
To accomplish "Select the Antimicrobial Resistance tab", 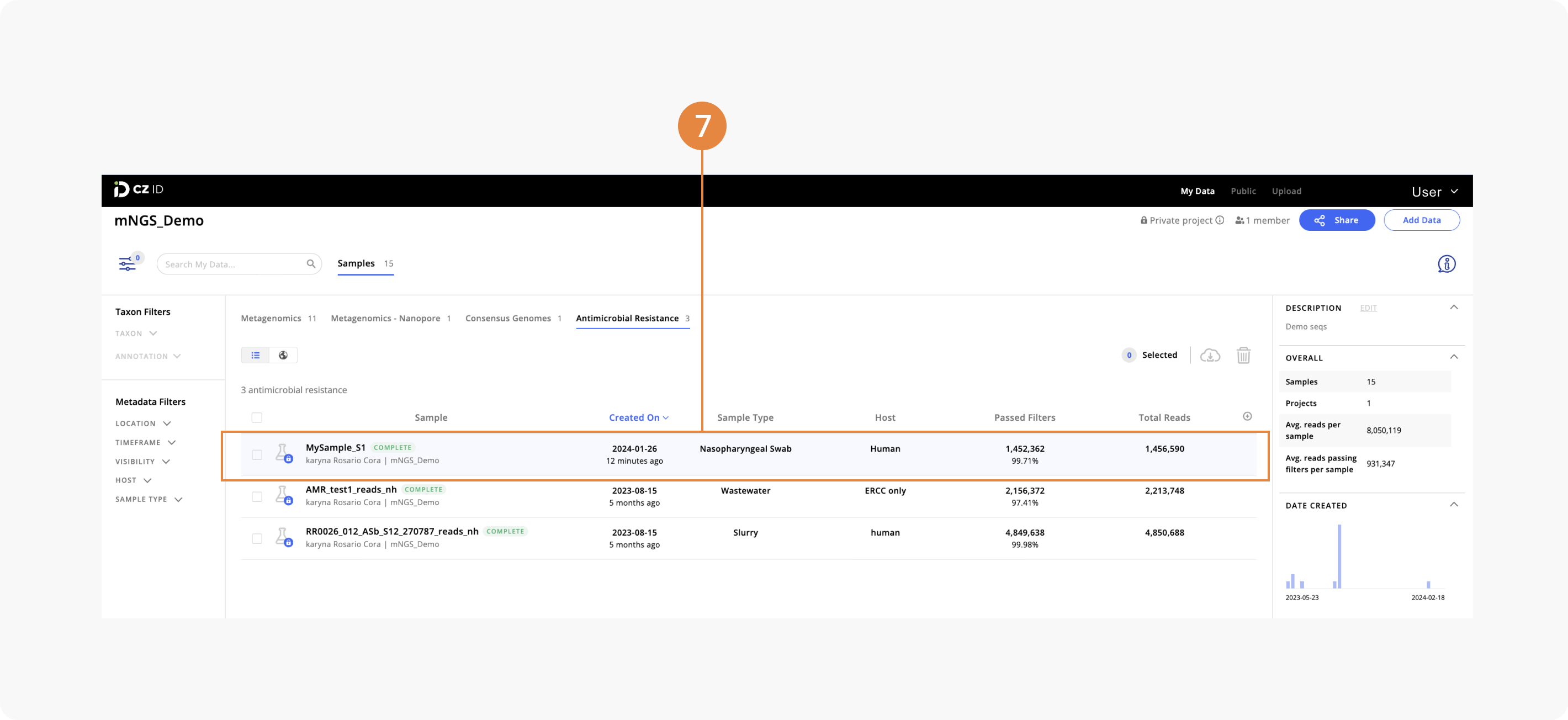I will tap(632, 318).
